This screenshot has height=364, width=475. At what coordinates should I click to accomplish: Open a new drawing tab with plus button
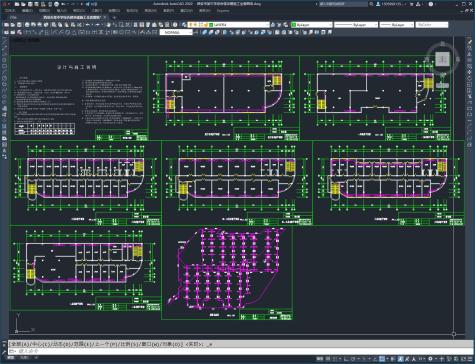pyautogui.click(x=114, y=17)
